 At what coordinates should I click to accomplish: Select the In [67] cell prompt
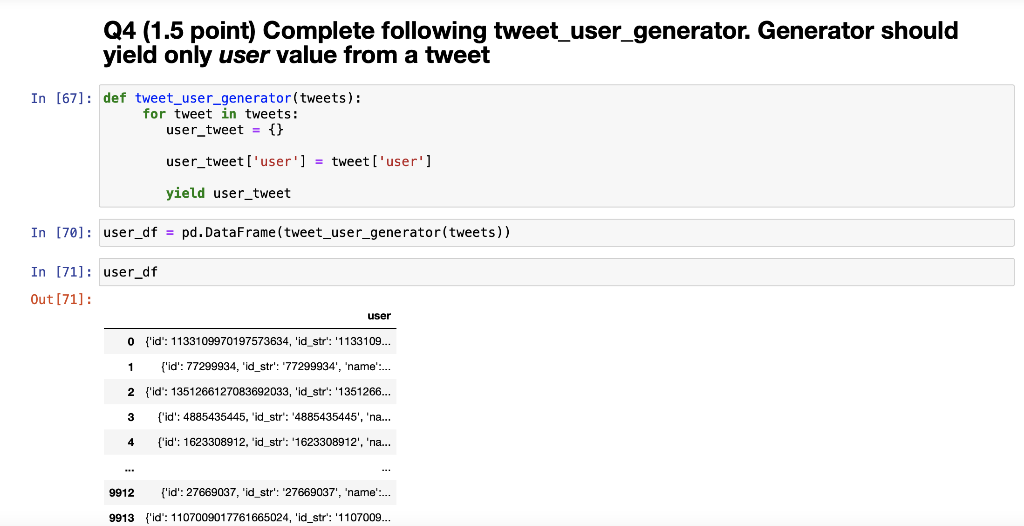pos(62,98)
